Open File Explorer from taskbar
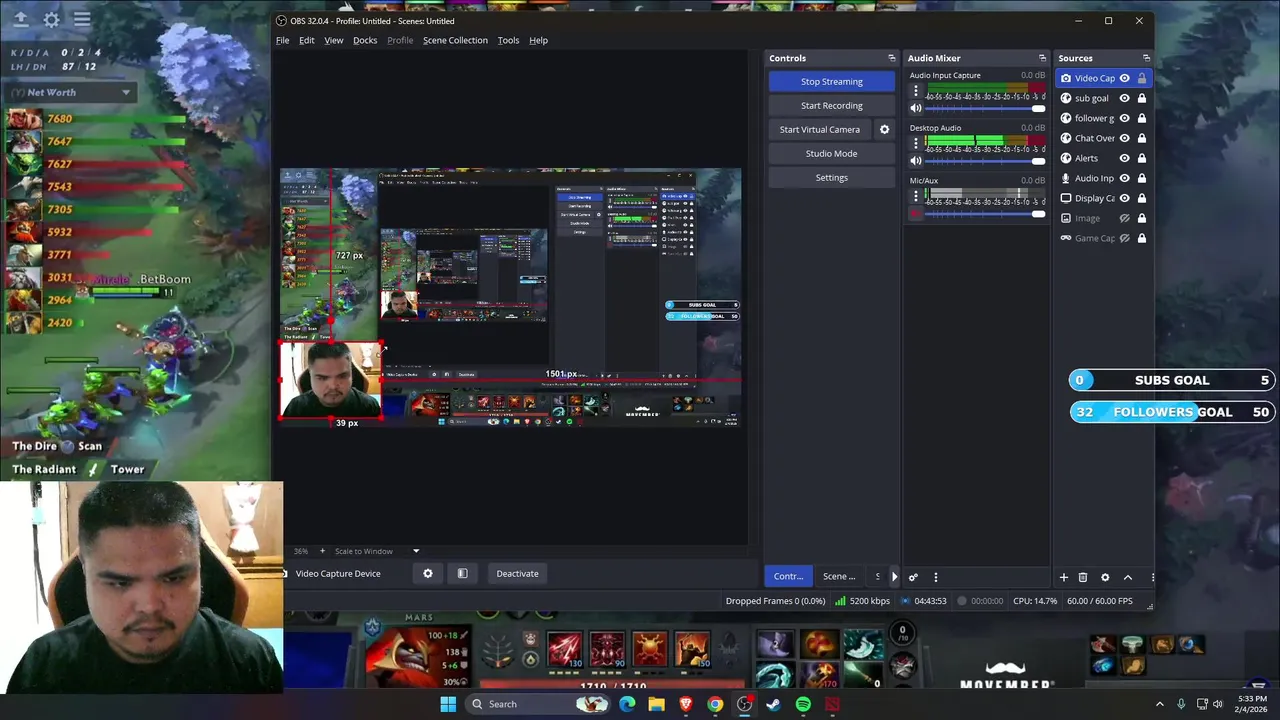 click(x=656, y=704)
